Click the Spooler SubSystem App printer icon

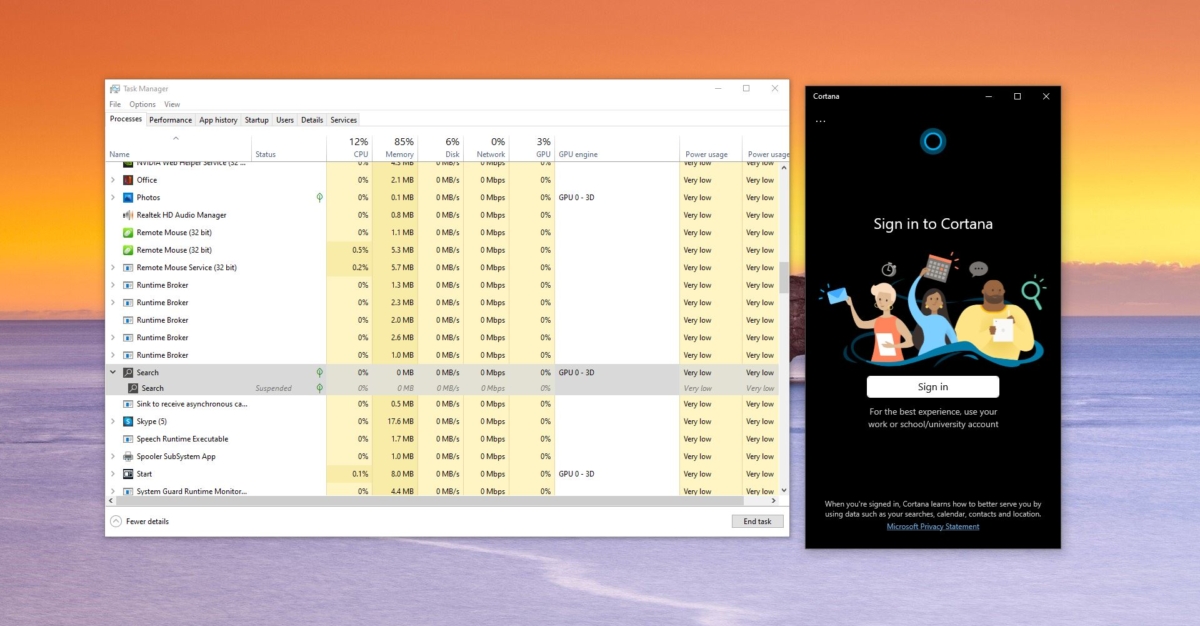(127, 456)
